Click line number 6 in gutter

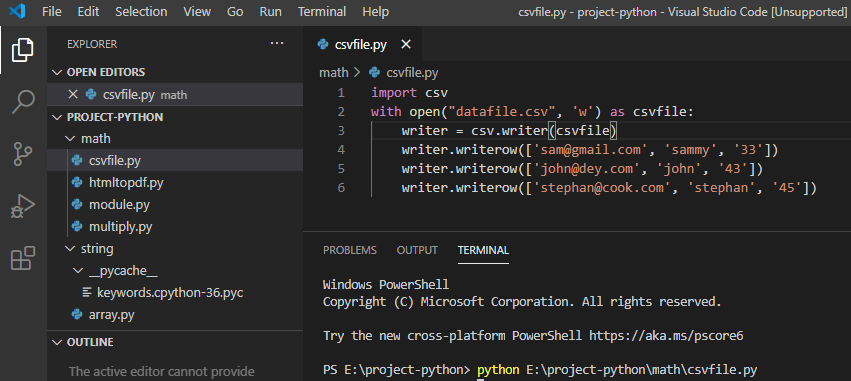[341, 188]
